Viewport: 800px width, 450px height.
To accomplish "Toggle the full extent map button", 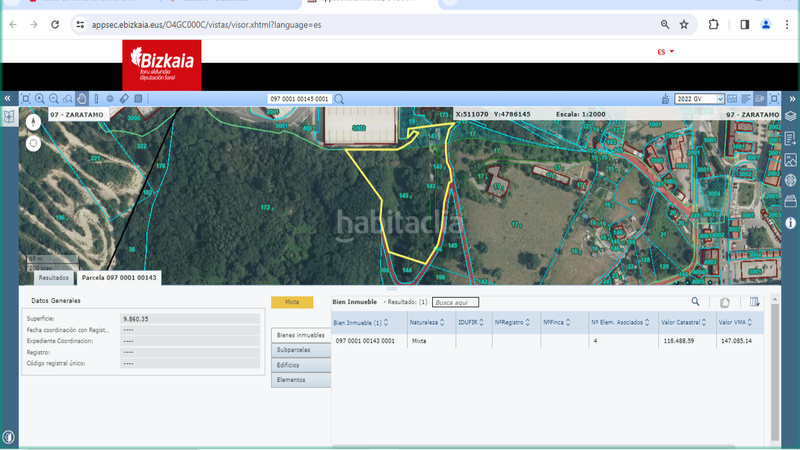I will click(26, 99).
